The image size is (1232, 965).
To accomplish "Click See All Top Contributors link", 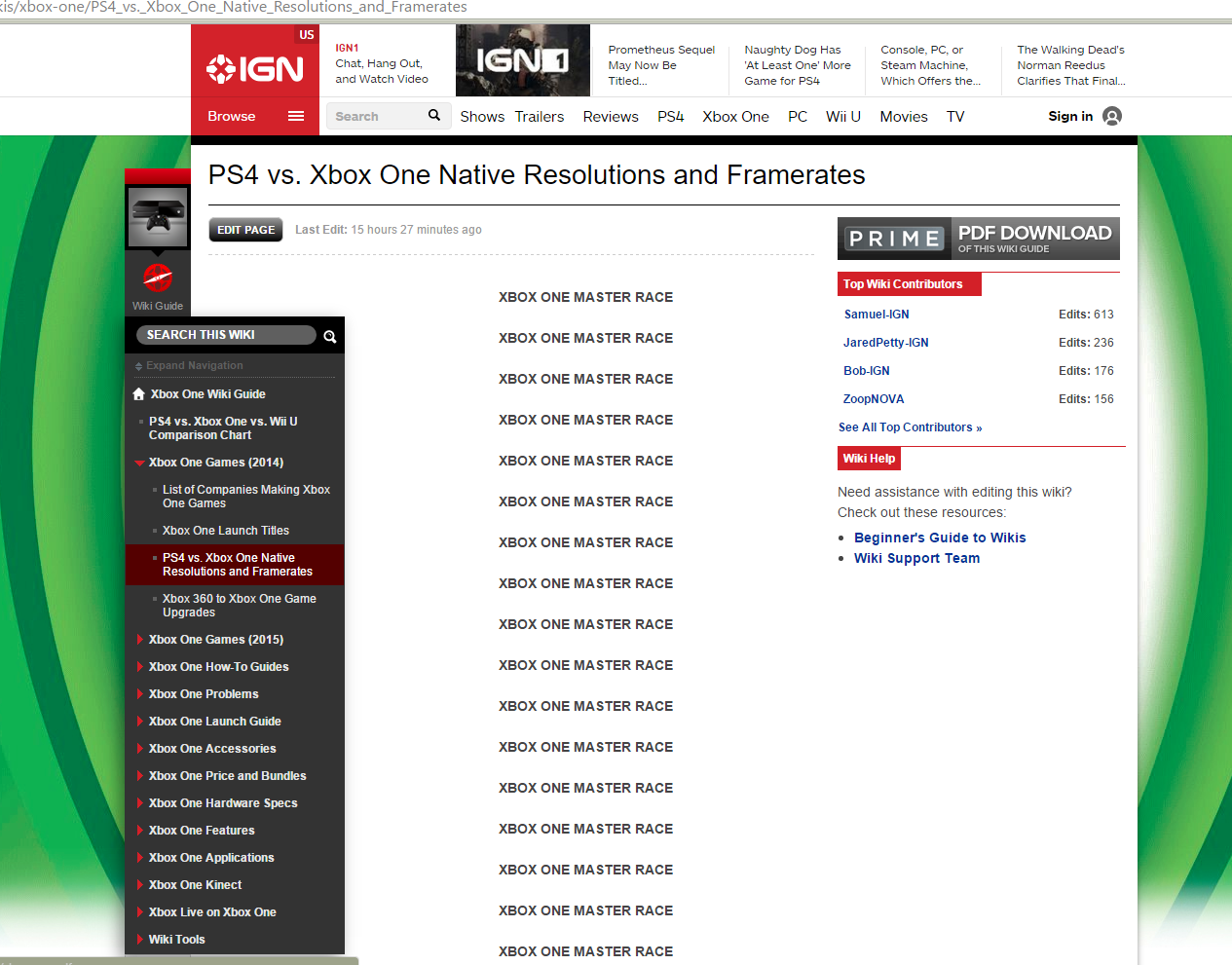I will [911, 427].
